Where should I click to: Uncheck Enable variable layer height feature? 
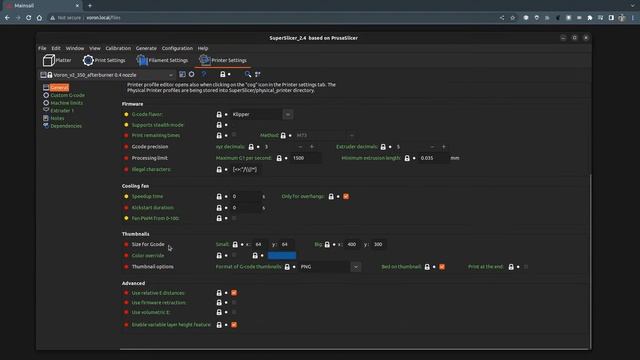click(234, 325)
